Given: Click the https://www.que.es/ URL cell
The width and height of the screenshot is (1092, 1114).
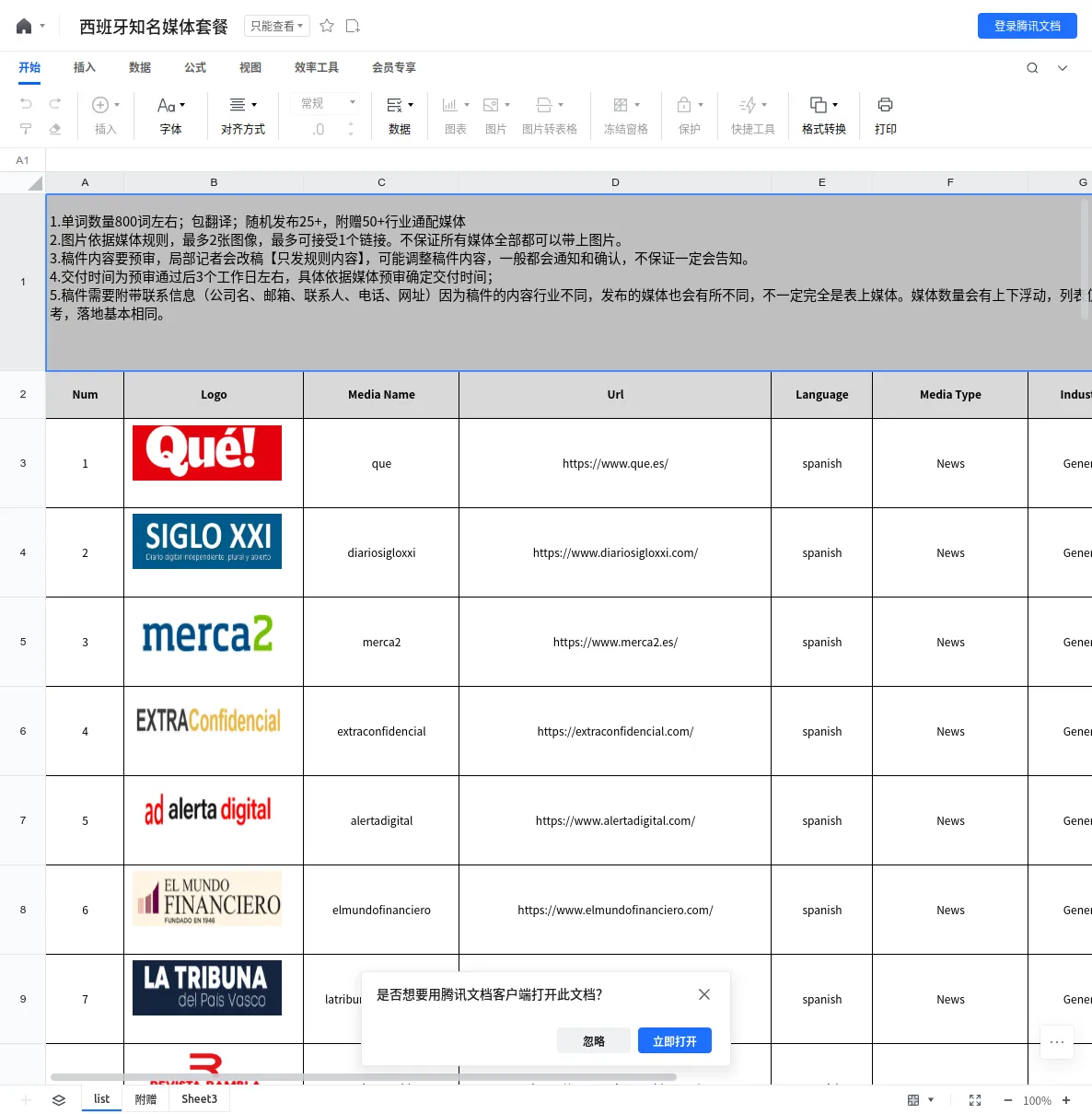Looking at the screenshot, I should point(615,464).
